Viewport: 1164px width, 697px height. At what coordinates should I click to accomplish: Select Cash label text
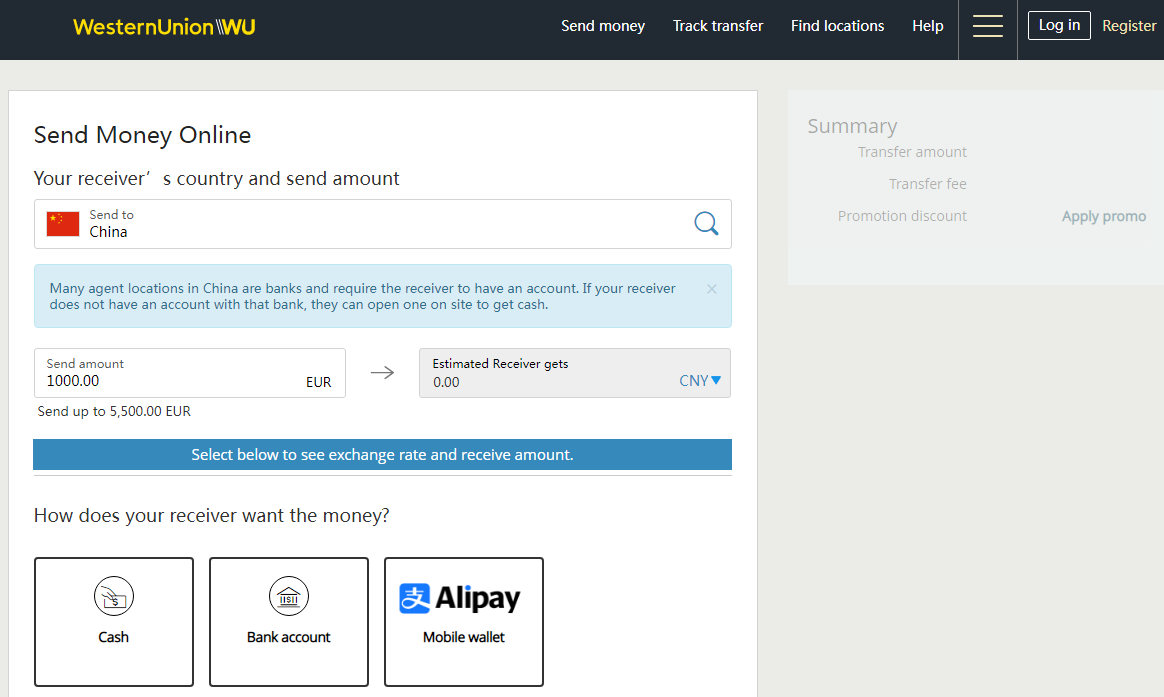click(114, 637)
